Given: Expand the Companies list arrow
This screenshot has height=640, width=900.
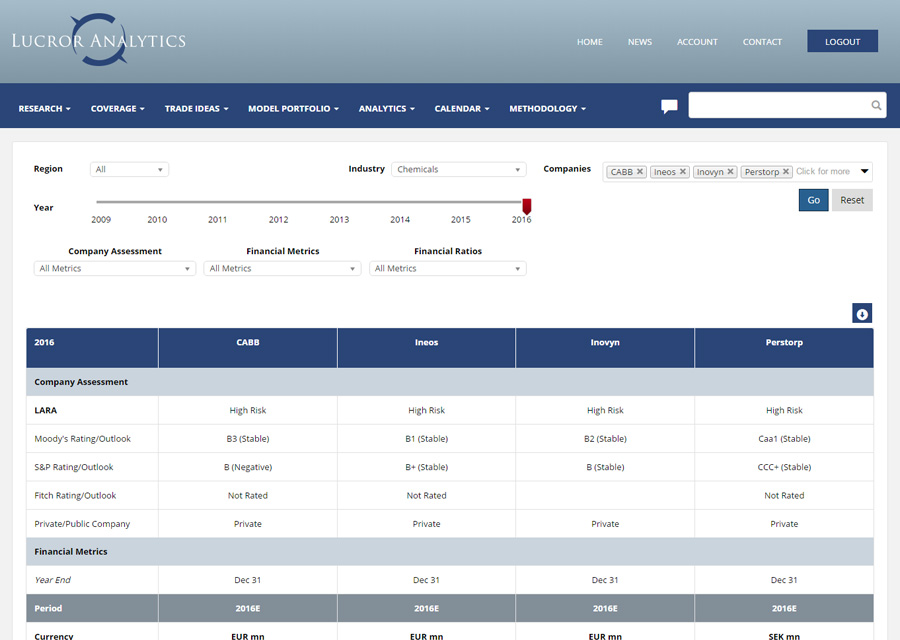Looking at the screenshot, I should pos(864,171).
